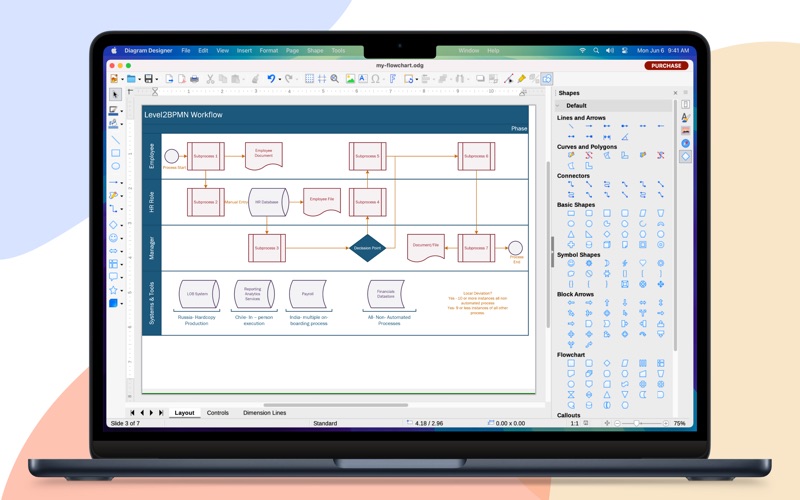The image size is (800, 500).
Task: Open the Apple menu
Action: pyautogui.click(x=114, y=51)
